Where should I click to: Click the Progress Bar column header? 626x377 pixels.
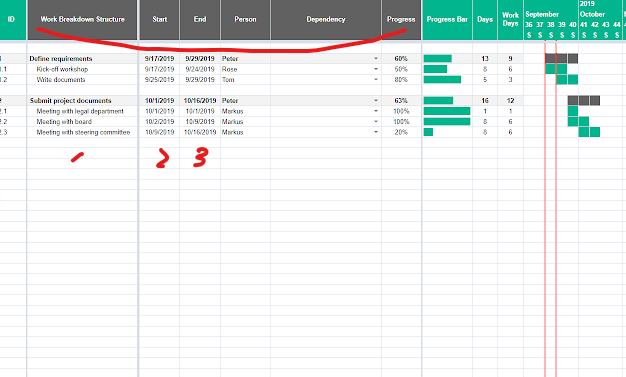coord(447,20)
